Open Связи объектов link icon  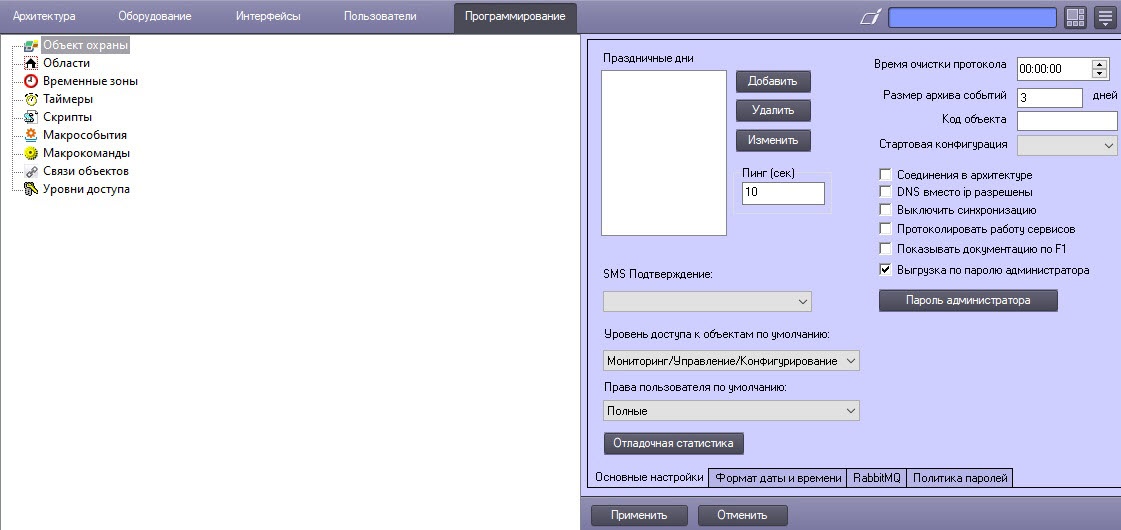tap(31, 171)
